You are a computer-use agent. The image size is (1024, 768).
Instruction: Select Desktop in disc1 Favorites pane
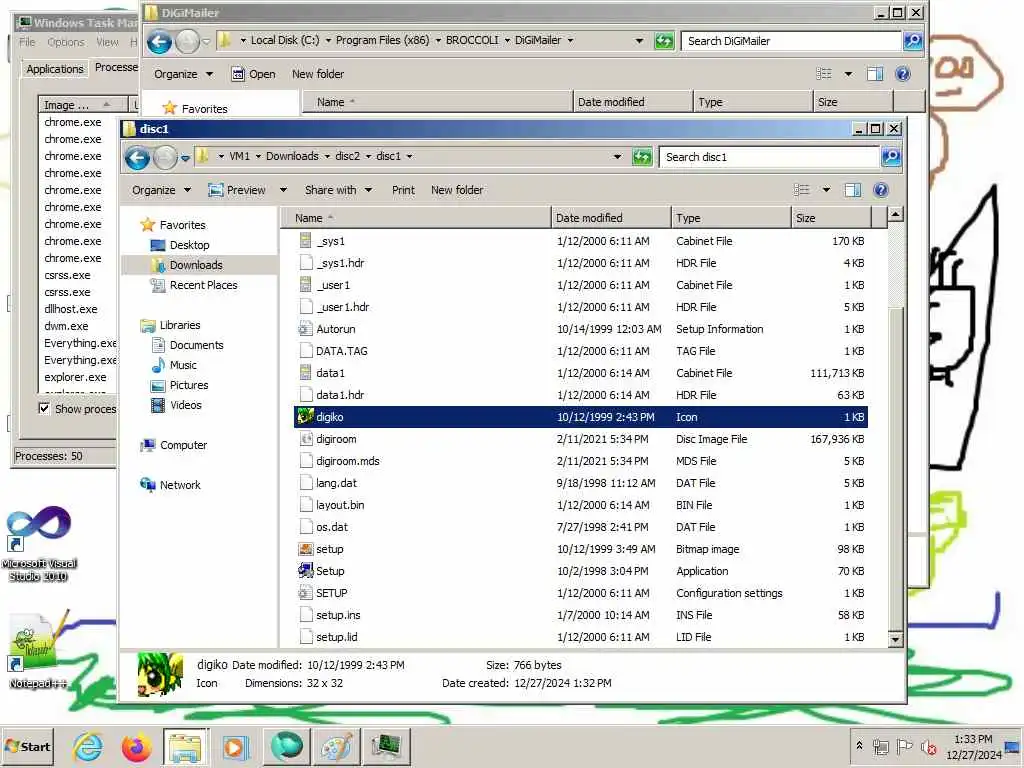tap(189, 245)
